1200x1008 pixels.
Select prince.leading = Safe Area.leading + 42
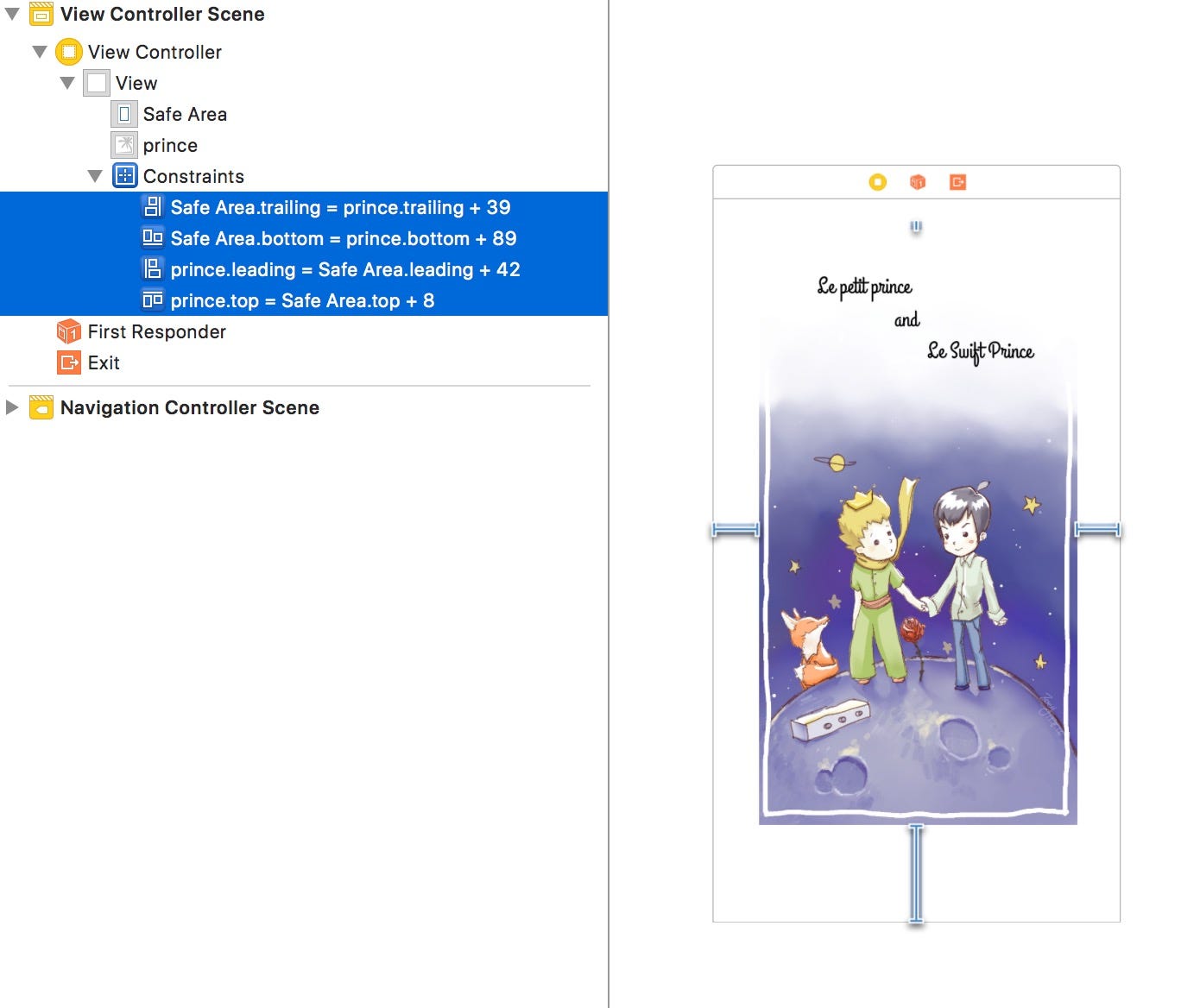tap(304, 269)
